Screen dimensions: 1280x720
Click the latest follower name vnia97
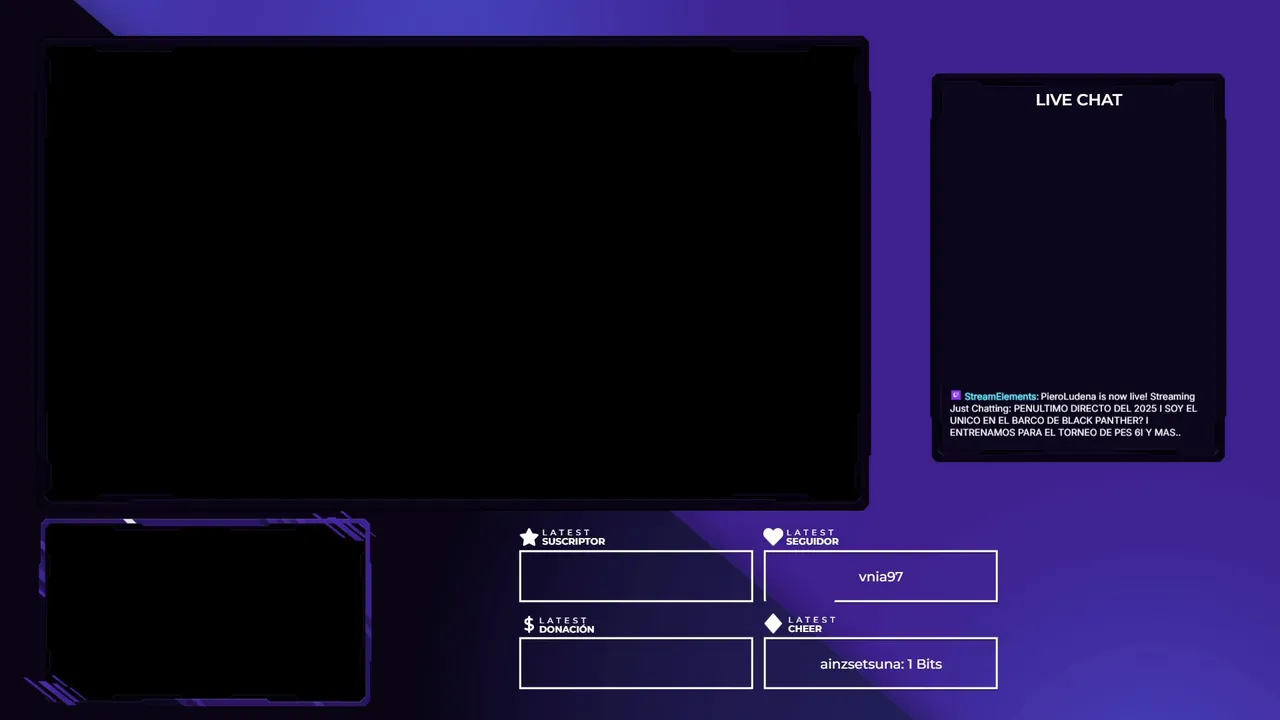pyautogui.click(x=880, y=577)
